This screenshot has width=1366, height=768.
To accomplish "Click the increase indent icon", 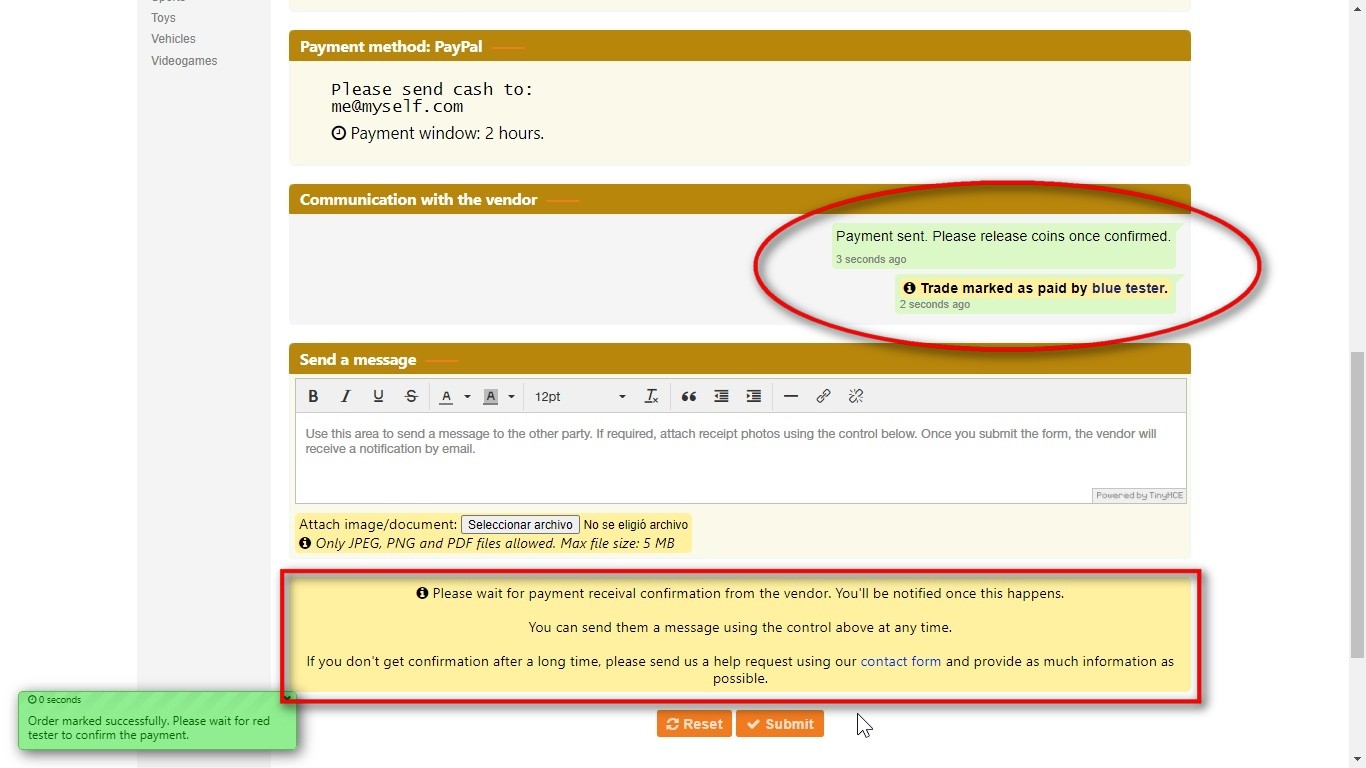I will click(754, 396).
